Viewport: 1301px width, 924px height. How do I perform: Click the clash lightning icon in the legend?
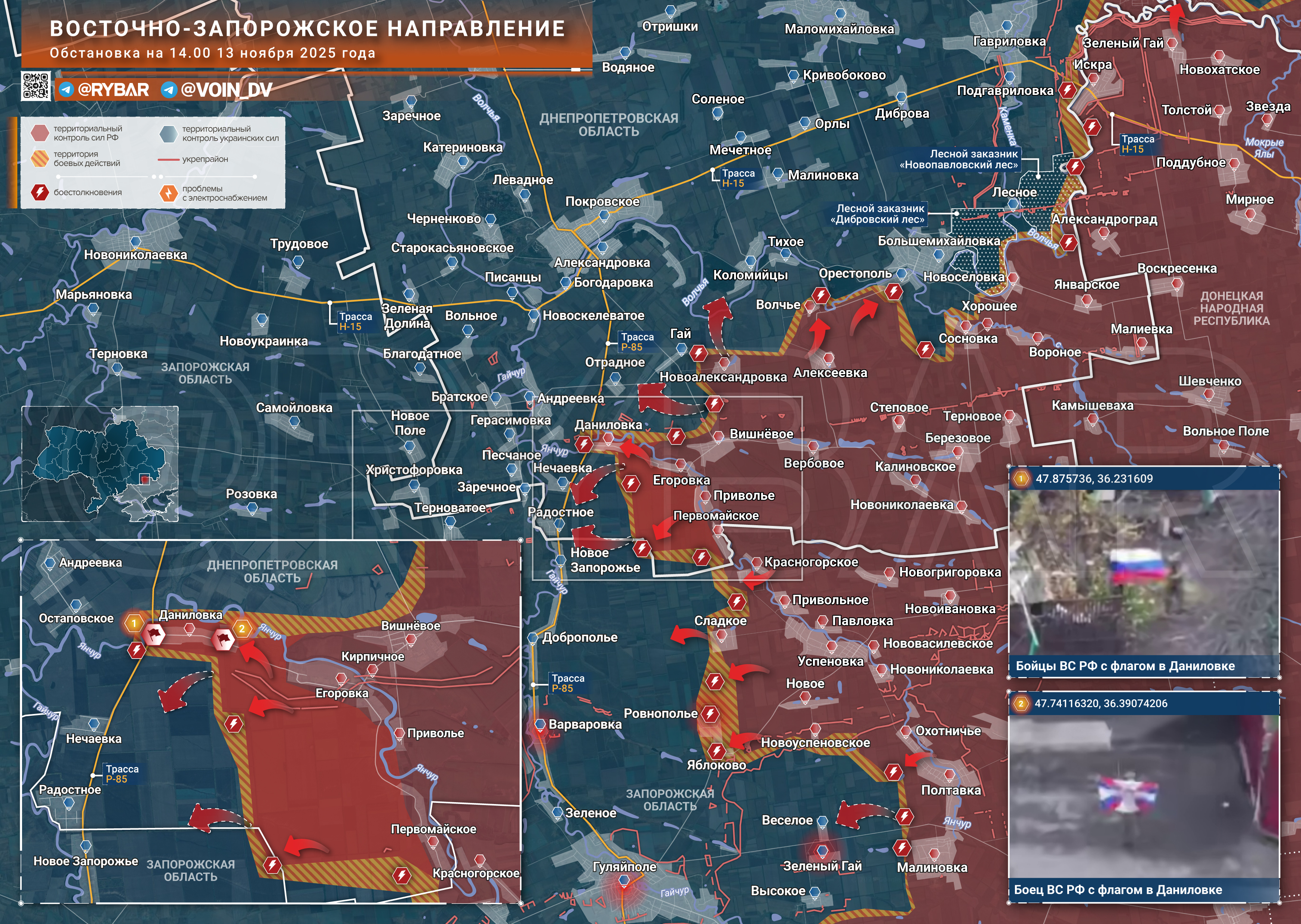(39, 192)
